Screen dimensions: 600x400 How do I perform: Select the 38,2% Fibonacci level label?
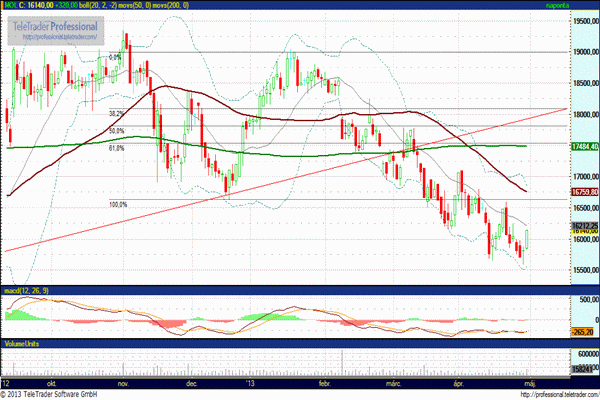click(x=116, y=114)
